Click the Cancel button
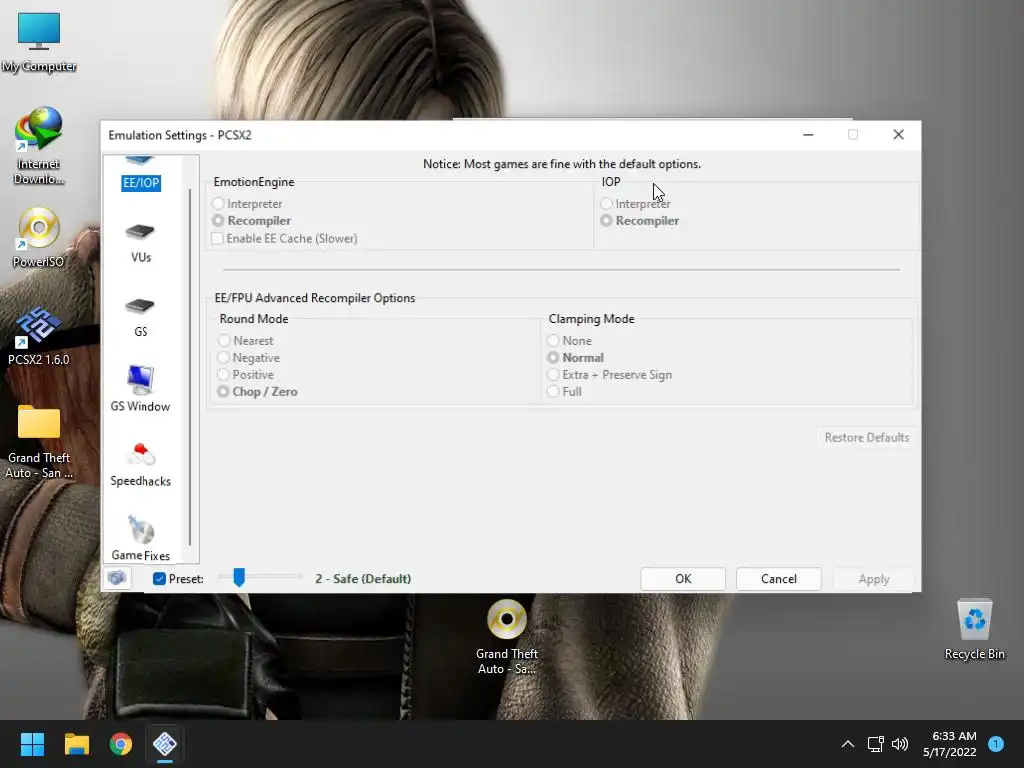This screenshot has height=768, width=1024. [778, 579]
